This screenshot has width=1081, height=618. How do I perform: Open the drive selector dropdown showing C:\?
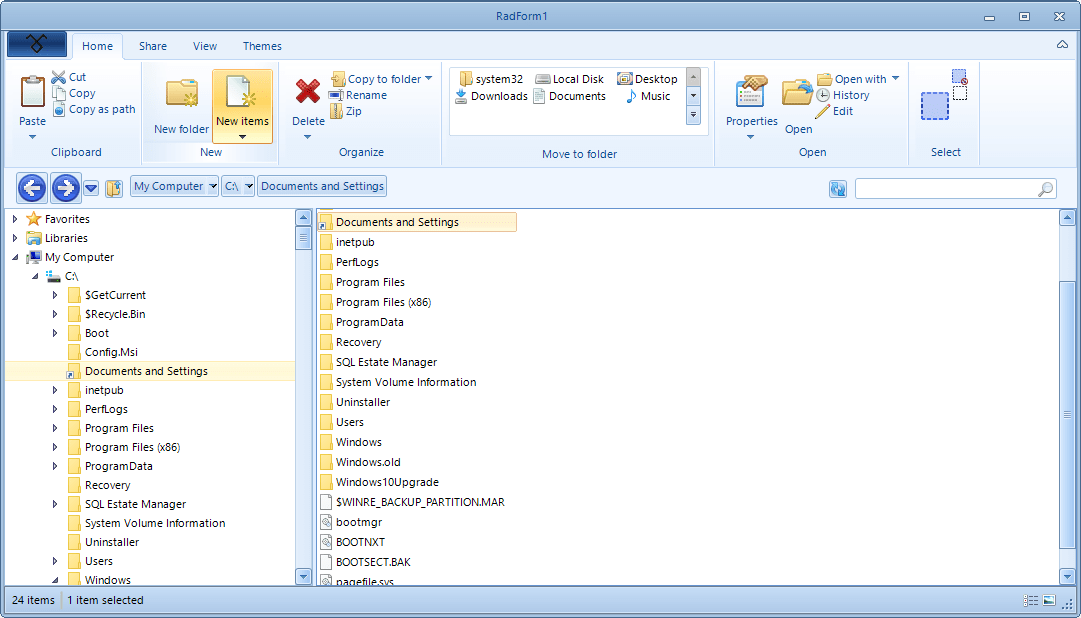coord(237,185)
